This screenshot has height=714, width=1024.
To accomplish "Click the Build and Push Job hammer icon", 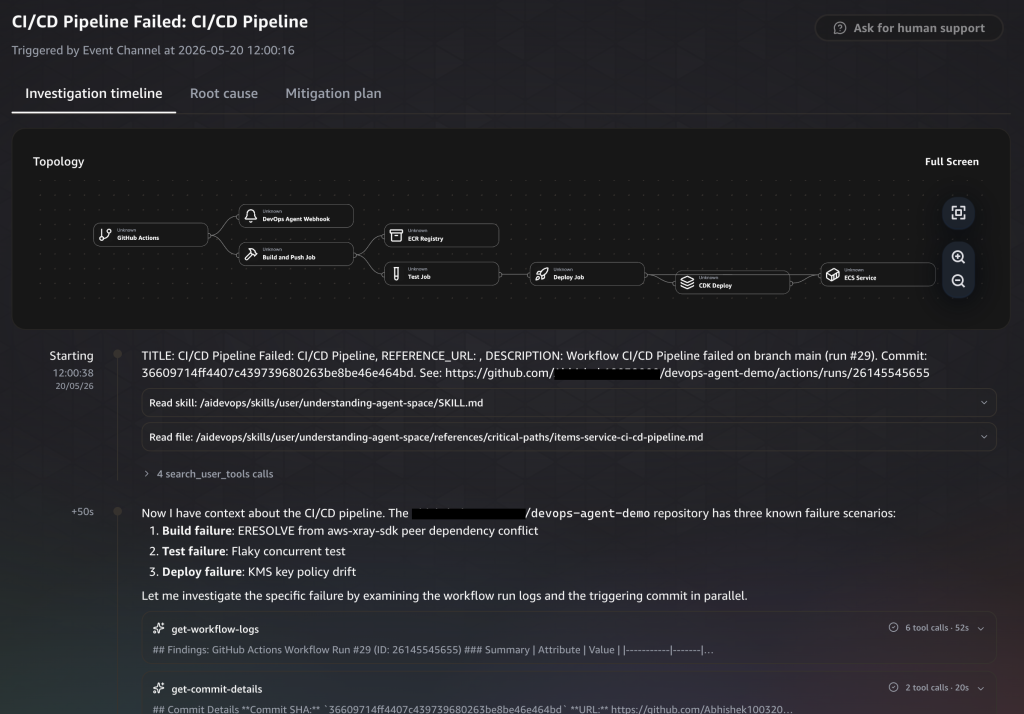I will 251,253.
